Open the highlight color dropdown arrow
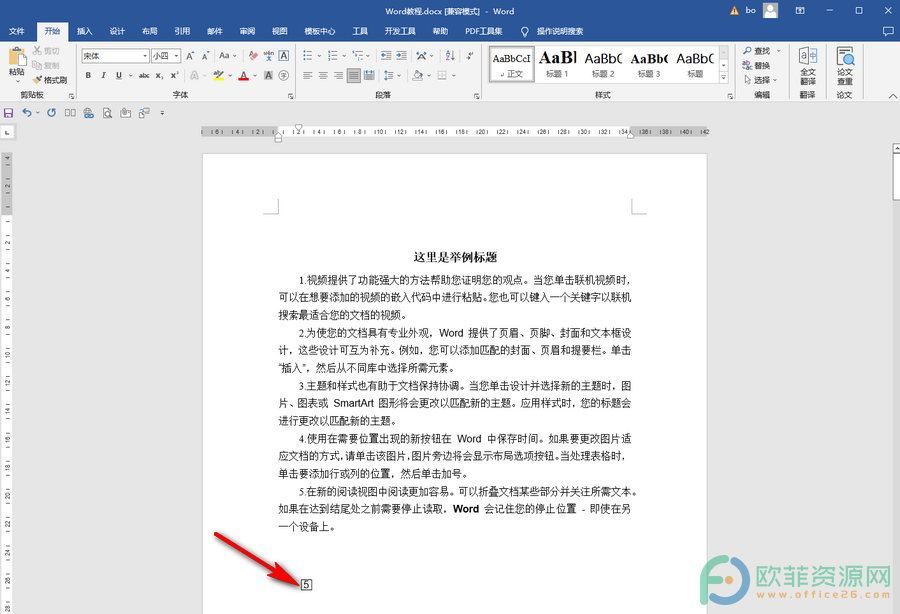 (230, 75)
